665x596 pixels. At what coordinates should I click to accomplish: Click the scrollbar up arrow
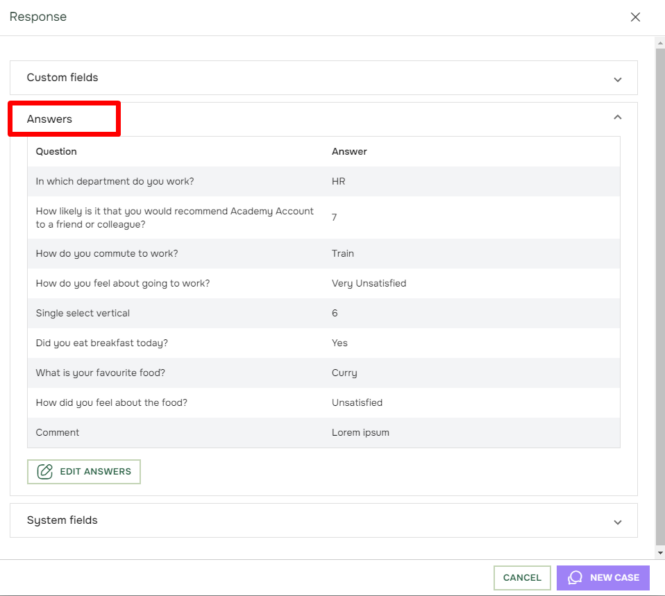pos(660,43)
